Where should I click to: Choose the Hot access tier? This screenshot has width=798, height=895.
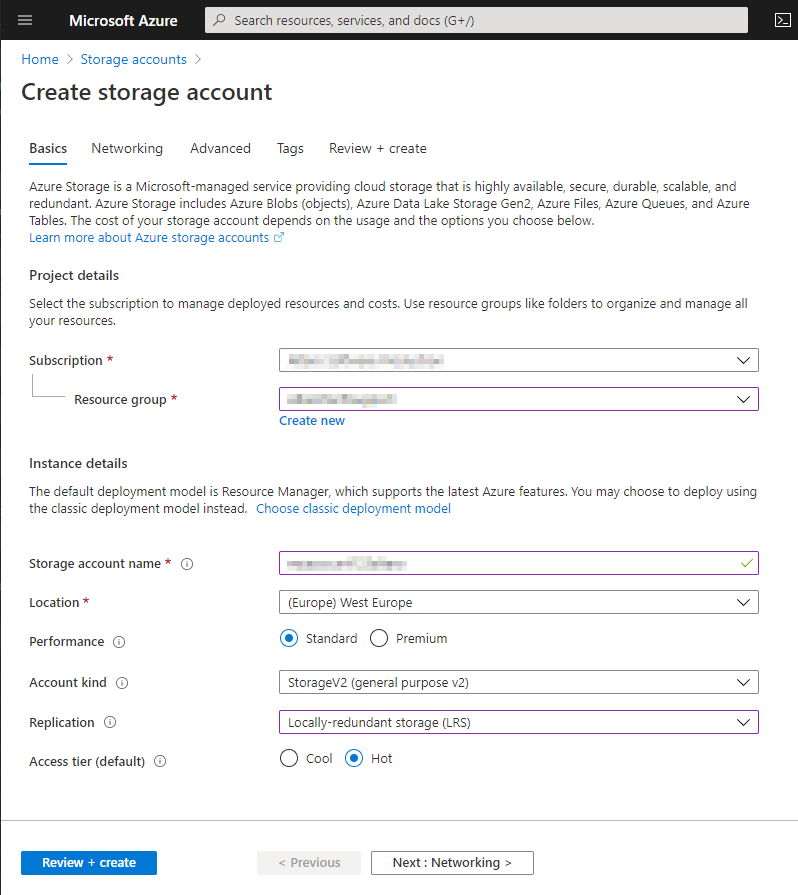[354, 759]
